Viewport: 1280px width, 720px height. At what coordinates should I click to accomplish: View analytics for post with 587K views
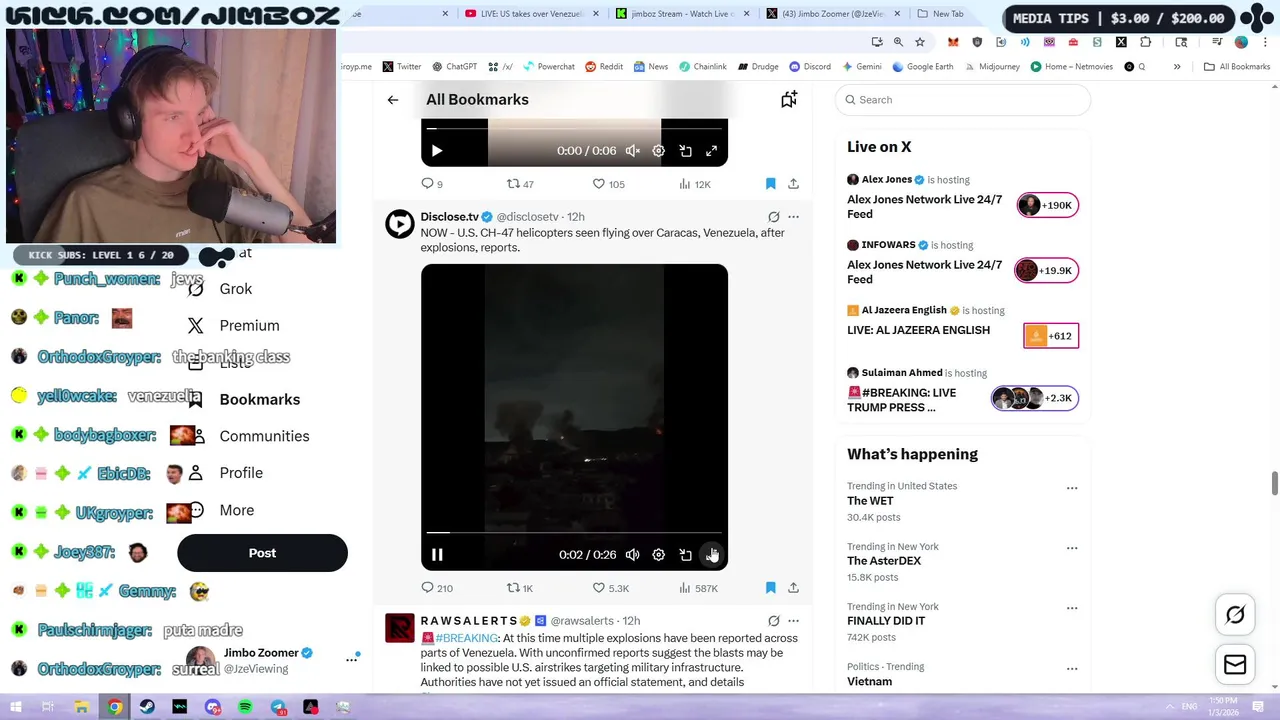point(699,588)
